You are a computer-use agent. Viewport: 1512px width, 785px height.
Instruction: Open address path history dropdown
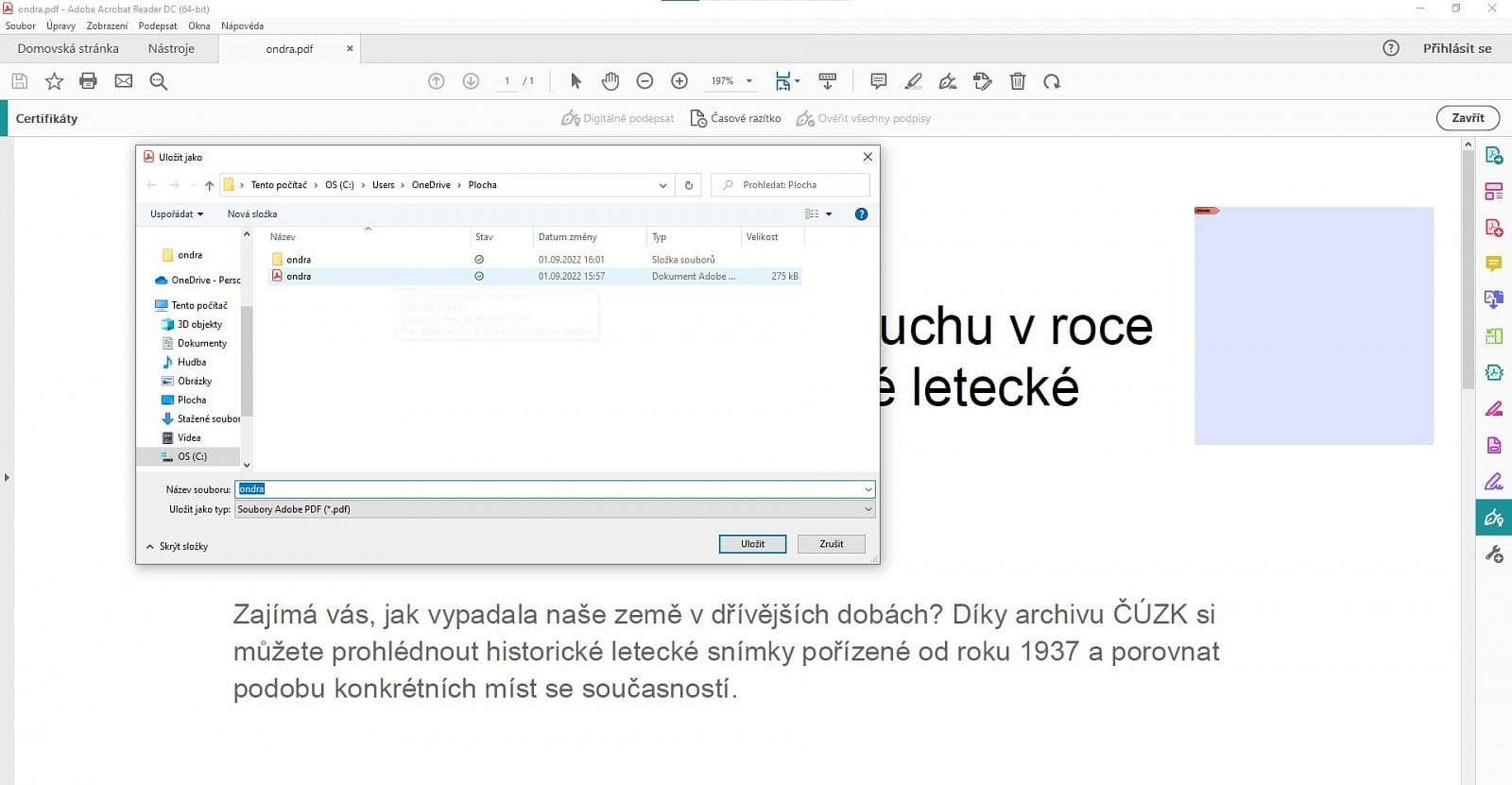coord(662,185)
